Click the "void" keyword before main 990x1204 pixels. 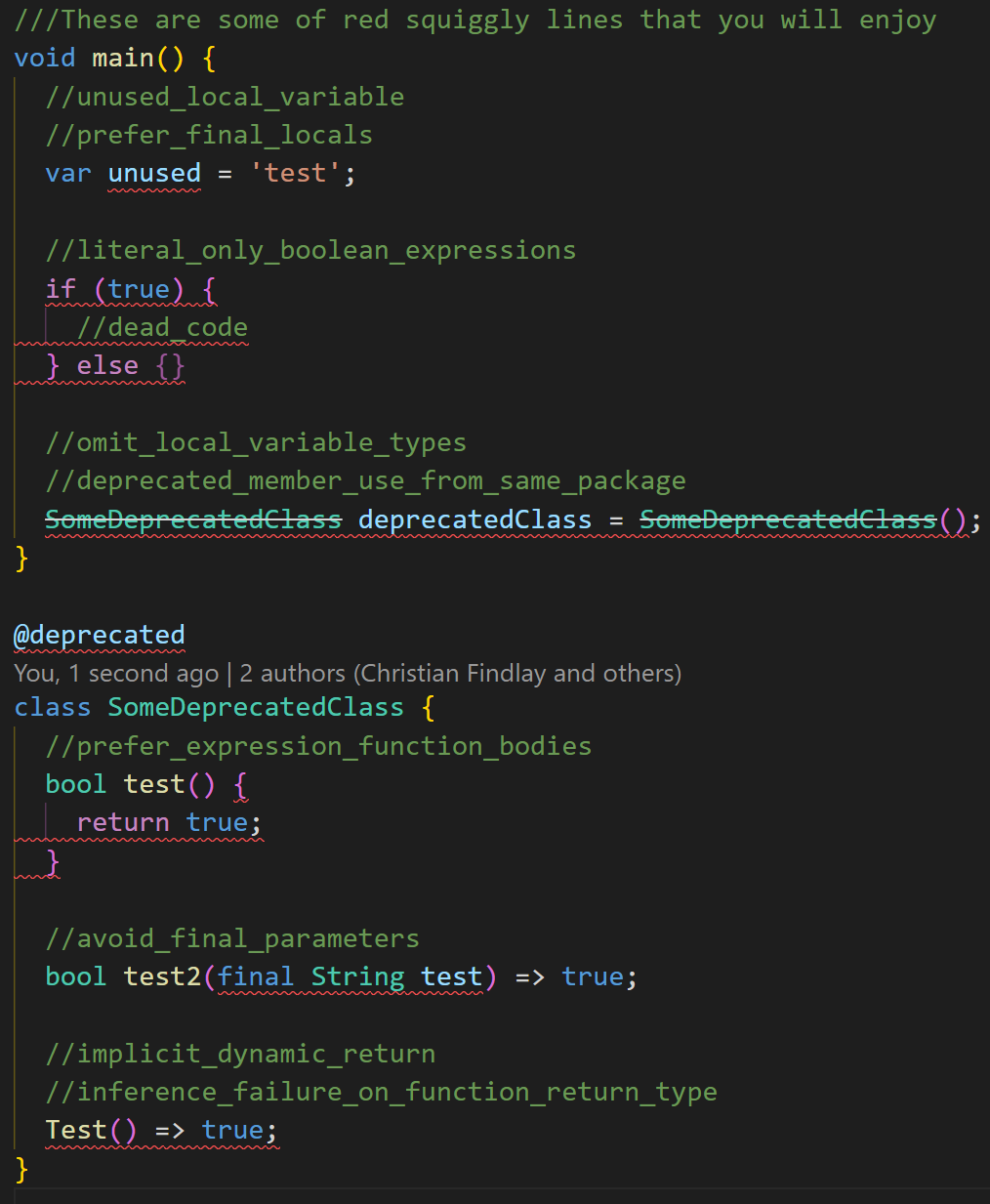click(45, 59)
